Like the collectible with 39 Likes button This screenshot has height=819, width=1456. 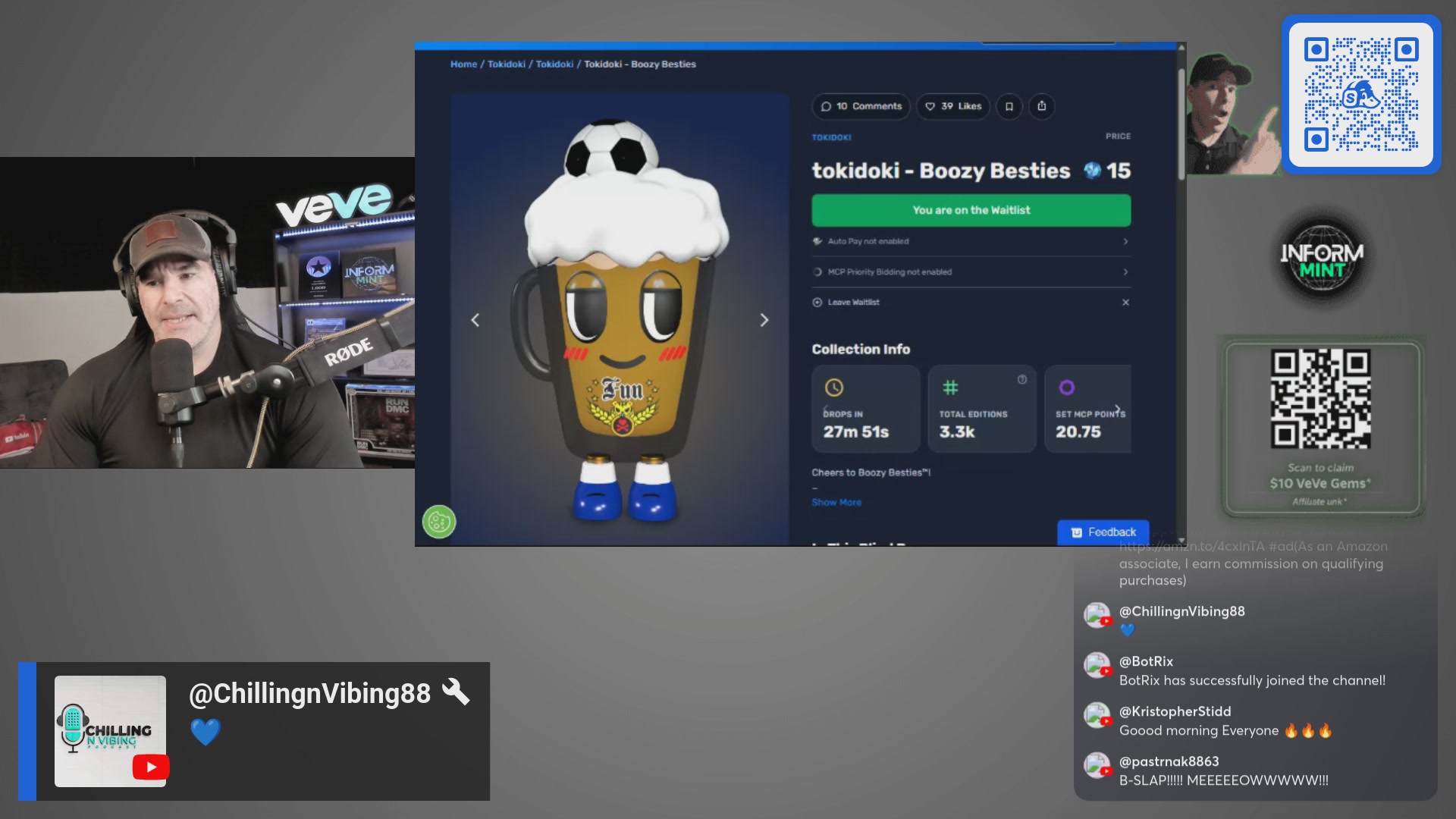pos(954,106)
